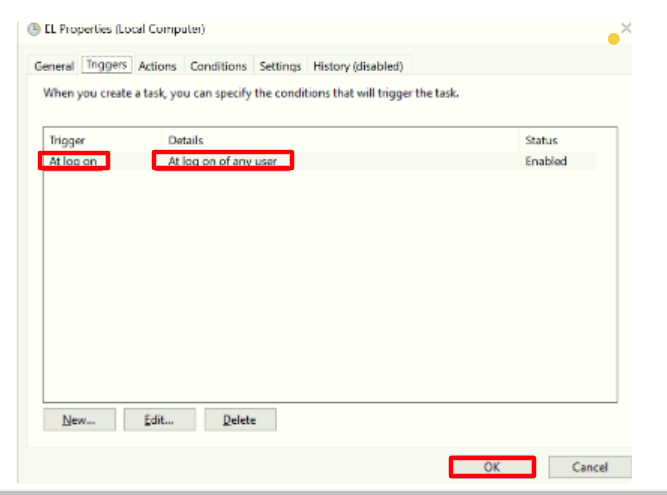Image resolution: width=667 pixels, height=495 pixels.
Task: View the History (disabled) tab
Action: pos(358,66)
